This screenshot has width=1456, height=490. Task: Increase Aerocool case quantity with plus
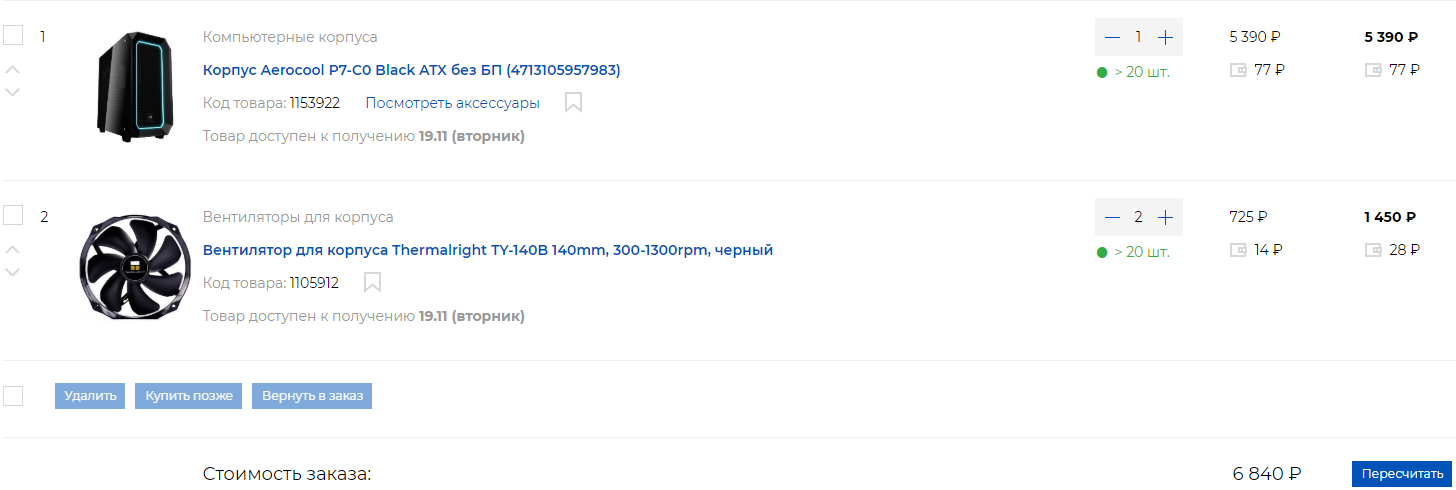tap(1165, 37)
